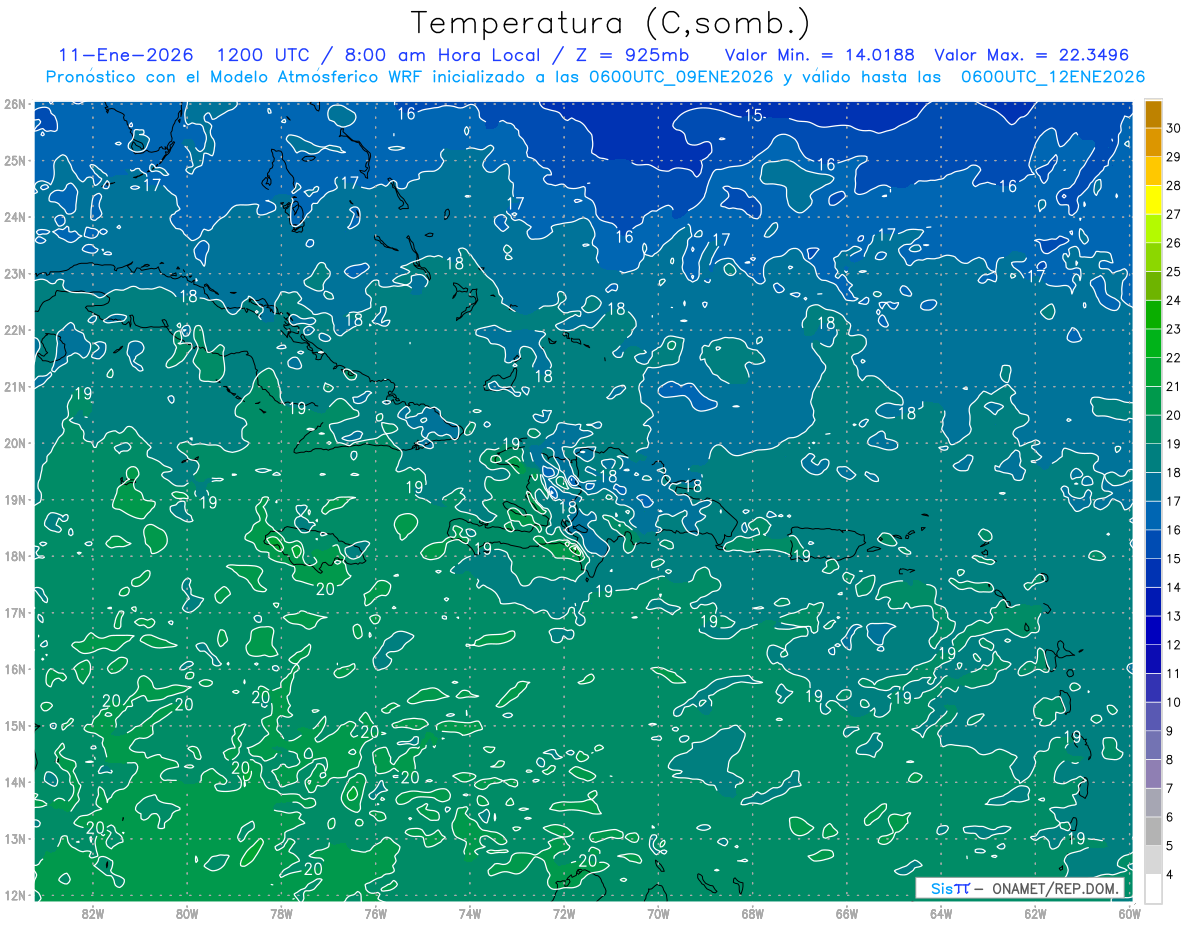Click the white bottom segment of color bar
Screen dimensions: 1200x927
tap(1154, 888)
